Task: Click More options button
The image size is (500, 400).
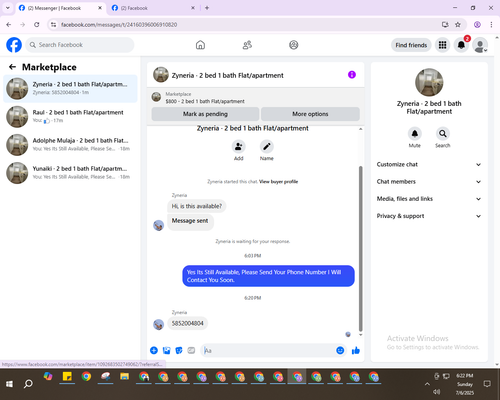Action: pos(310,114)
